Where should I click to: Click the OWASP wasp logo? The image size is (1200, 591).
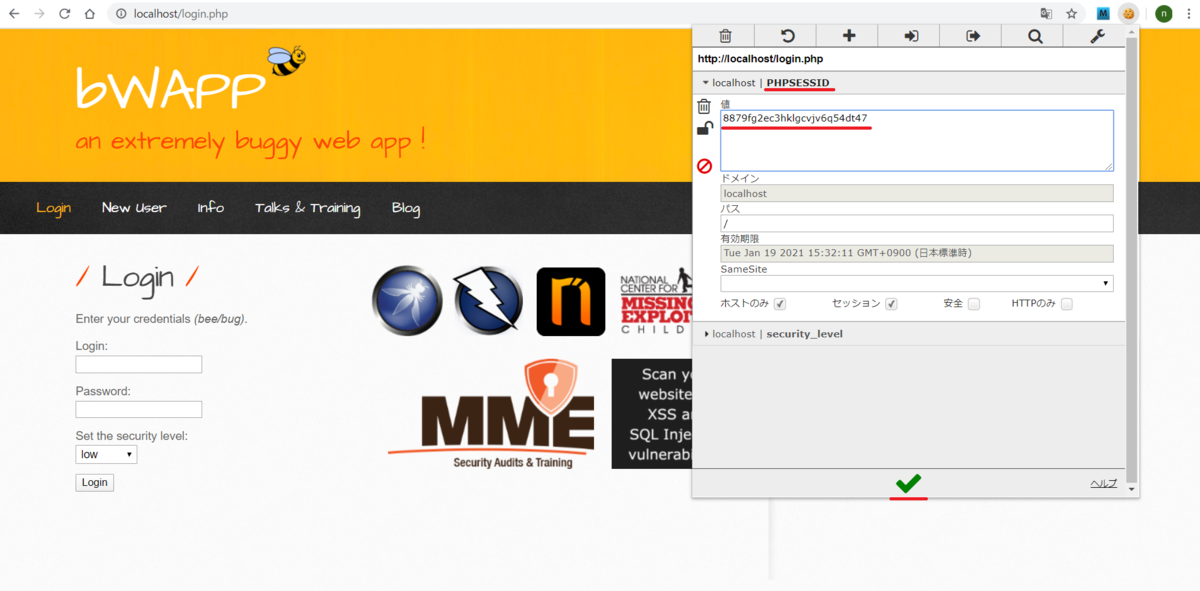[x=407, y=301]
